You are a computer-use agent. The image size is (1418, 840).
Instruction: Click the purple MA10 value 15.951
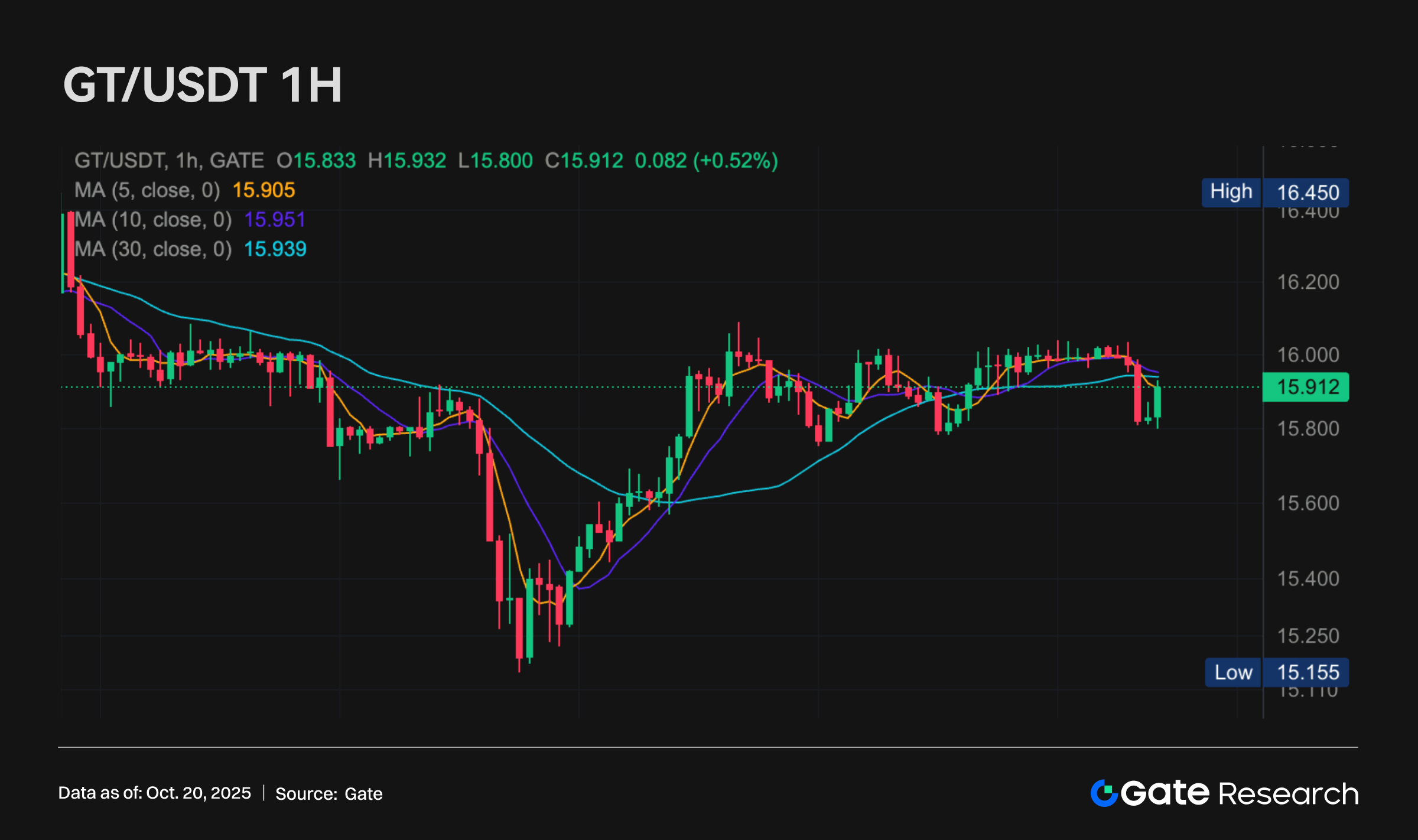point(275,220)
